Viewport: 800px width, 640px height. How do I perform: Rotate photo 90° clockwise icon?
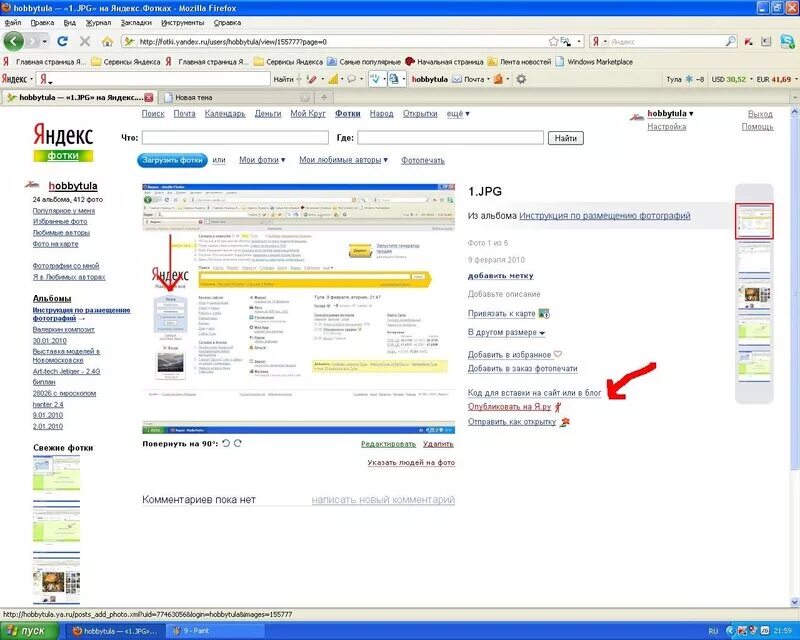(x=238, y=444)
